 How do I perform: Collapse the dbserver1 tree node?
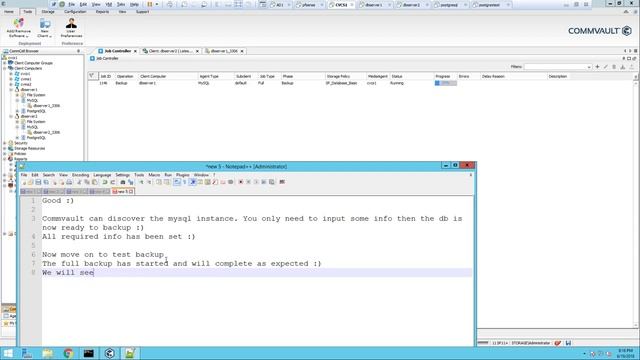coord(11,90)
